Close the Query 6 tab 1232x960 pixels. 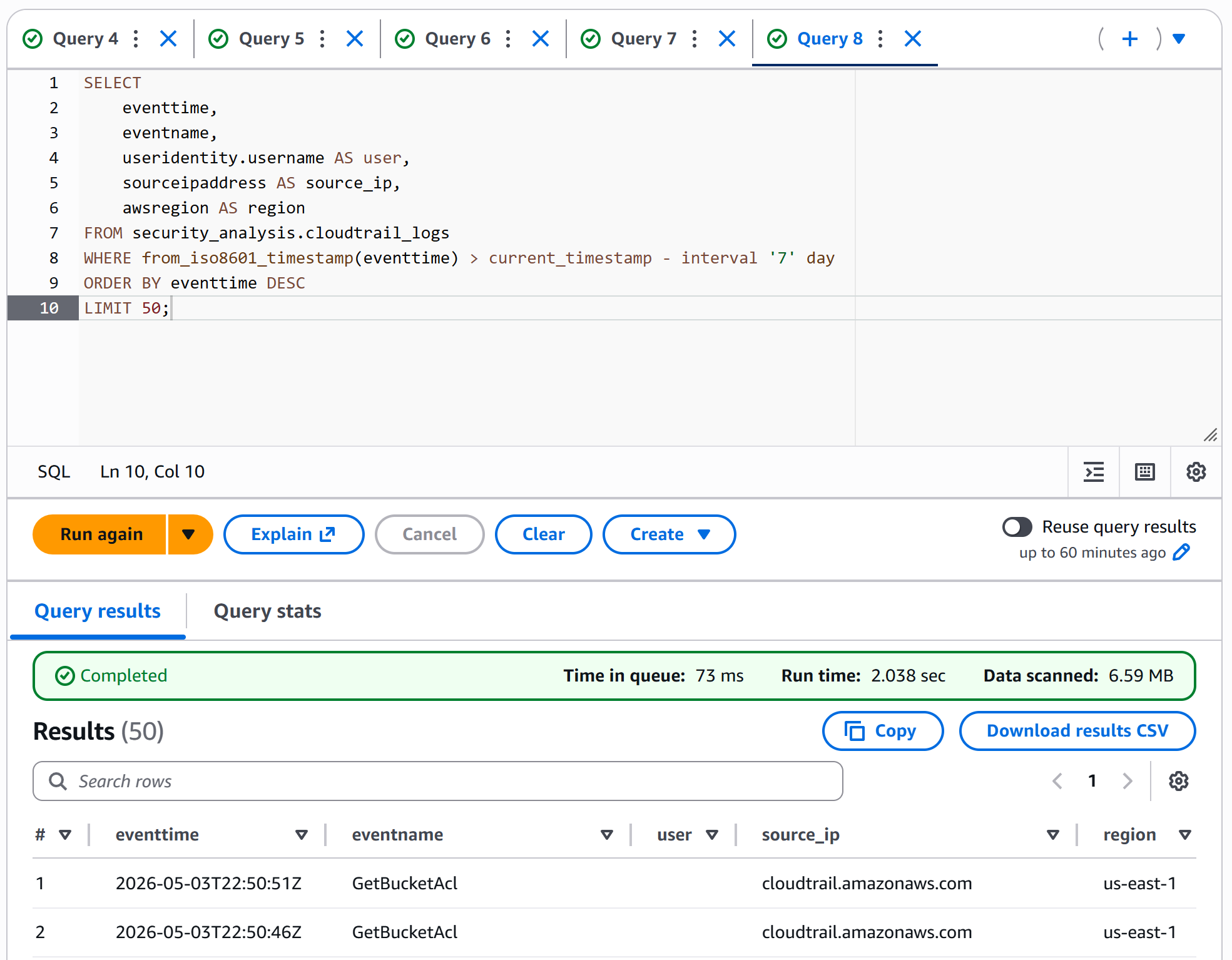(x=541, y=39)
